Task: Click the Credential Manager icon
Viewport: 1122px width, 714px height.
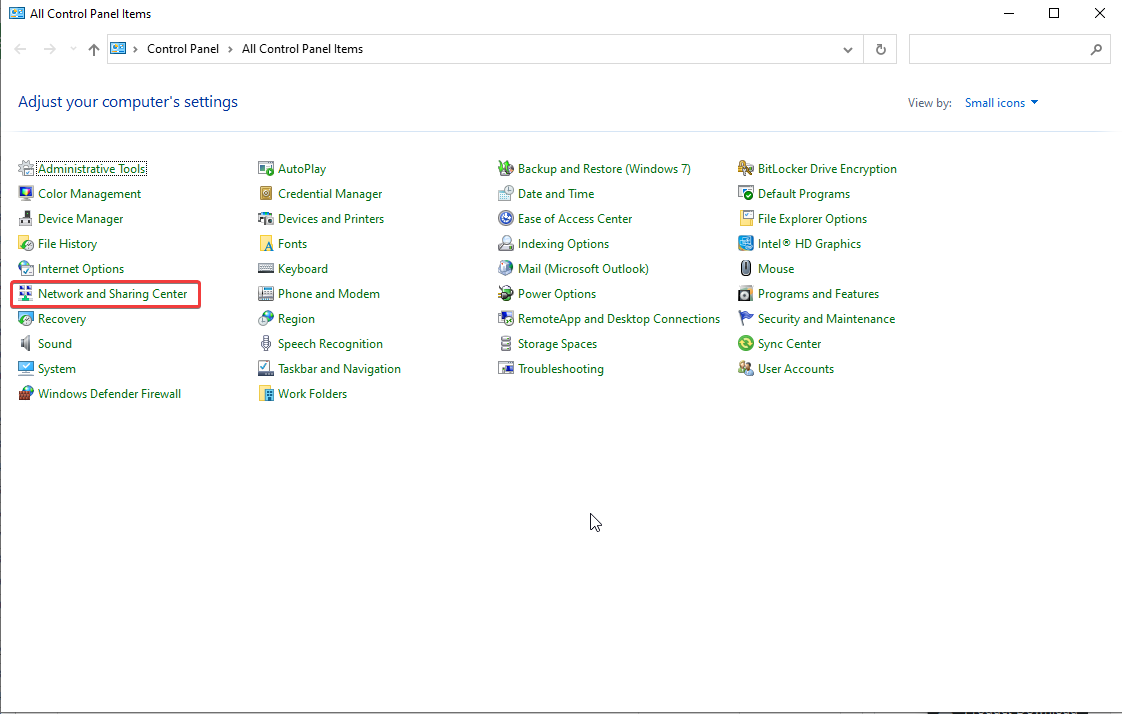Action: click(x=266, y=194)
